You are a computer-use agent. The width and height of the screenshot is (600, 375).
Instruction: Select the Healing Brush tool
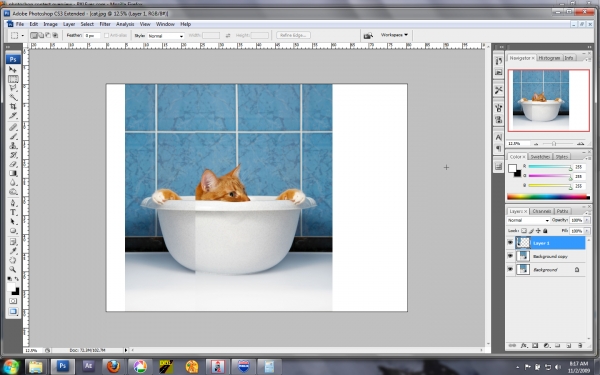click(13, 127)
